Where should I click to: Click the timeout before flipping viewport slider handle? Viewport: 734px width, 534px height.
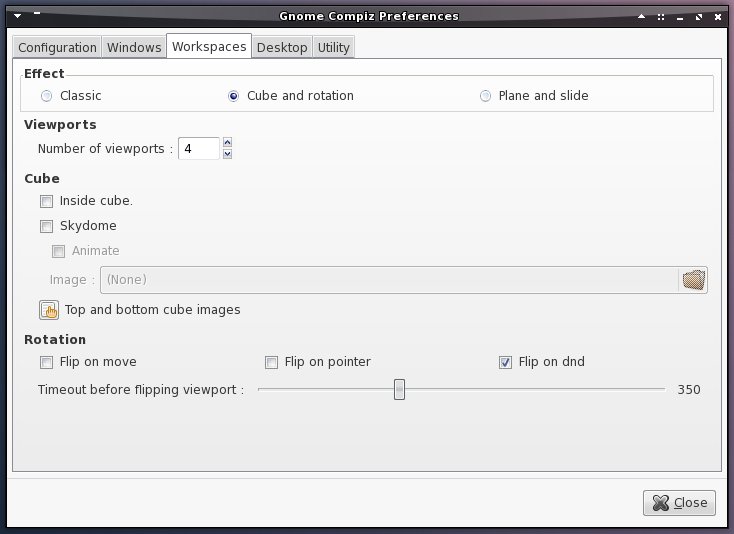(x=399, y=389)
